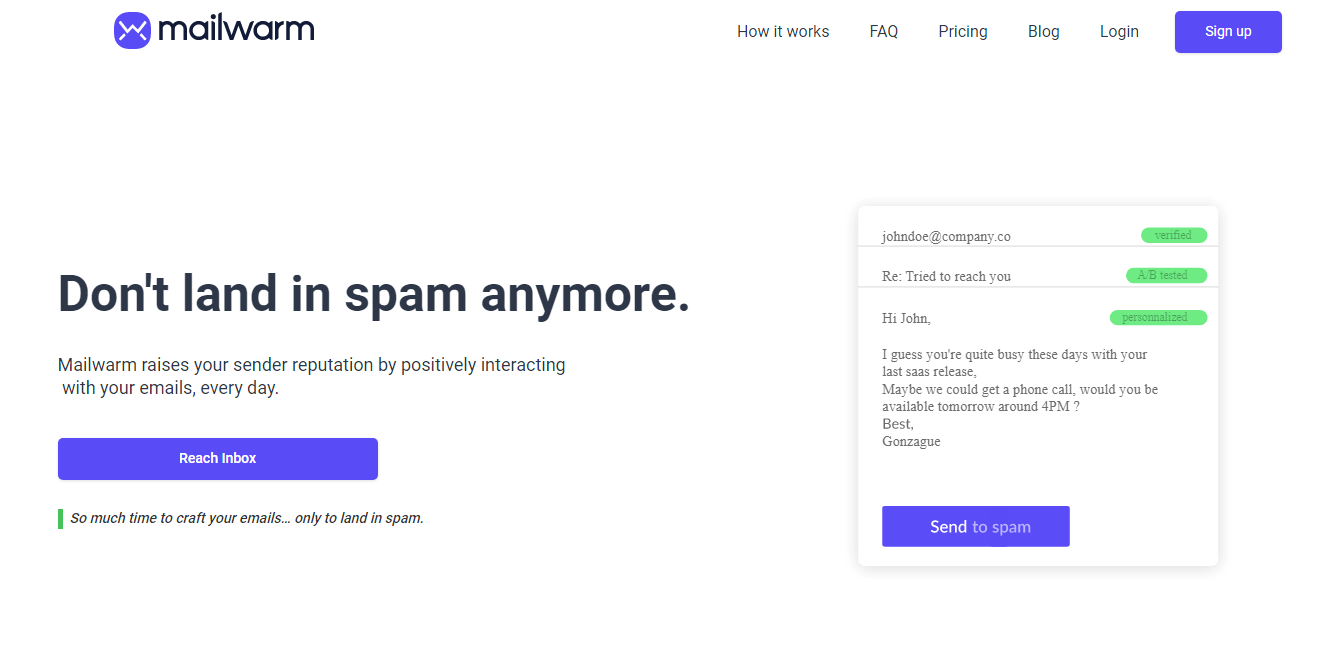Open the Pricing page

coord(963,32)
